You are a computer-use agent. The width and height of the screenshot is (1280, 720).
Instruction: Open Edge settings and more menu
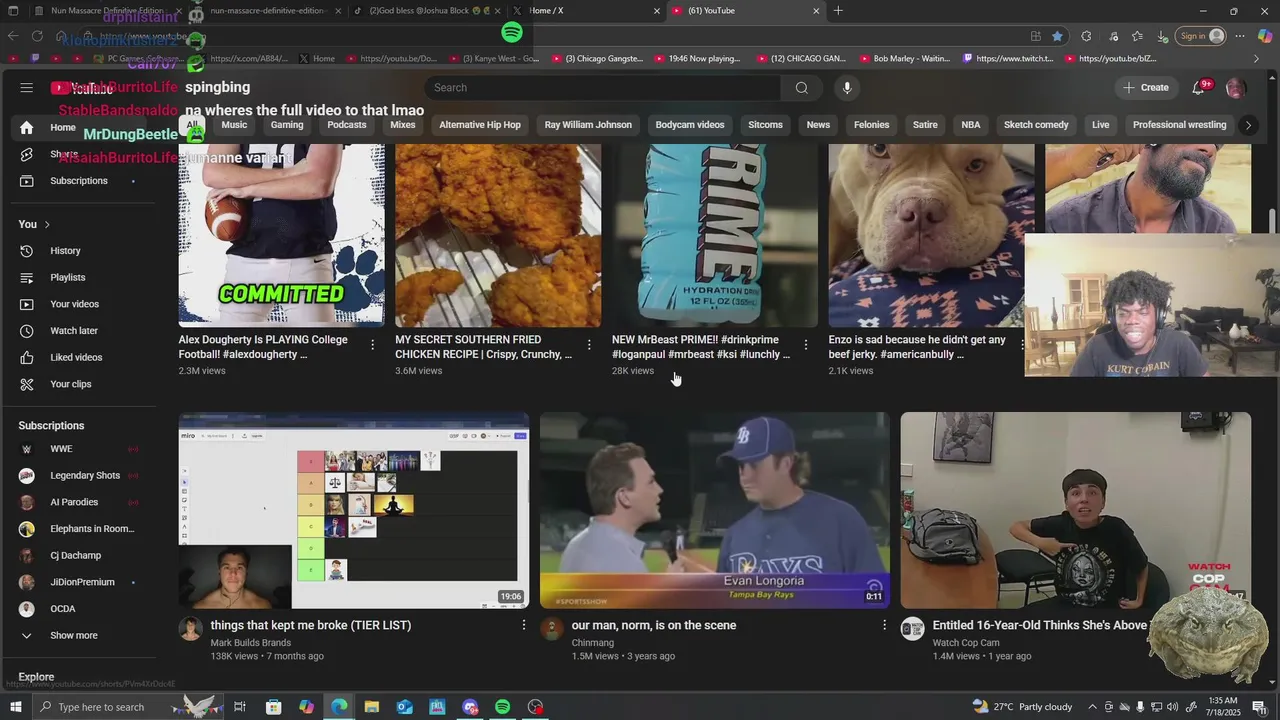pyautogui.click(x=1240, y=36)
